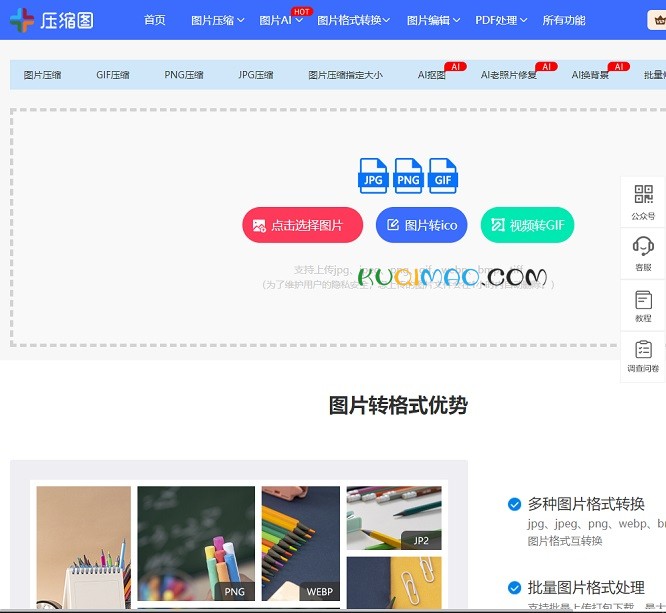The width and height of the screenshot is (666, 613).
Task: Click the convert icon inside 视频转GIF button
Action: [498, 225]
